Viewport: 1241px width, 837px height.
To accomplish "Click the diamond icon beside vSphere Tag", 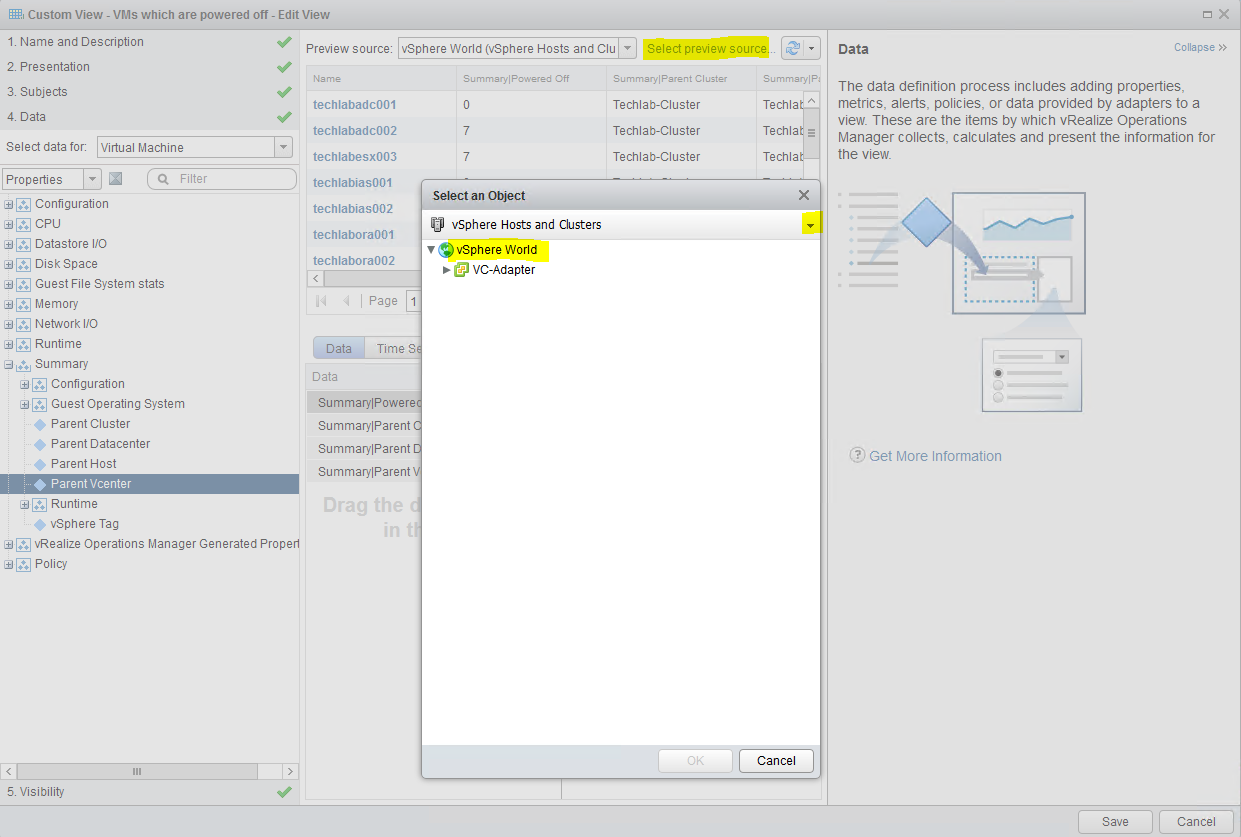I will pyautogui.click(x=40, y=524).
